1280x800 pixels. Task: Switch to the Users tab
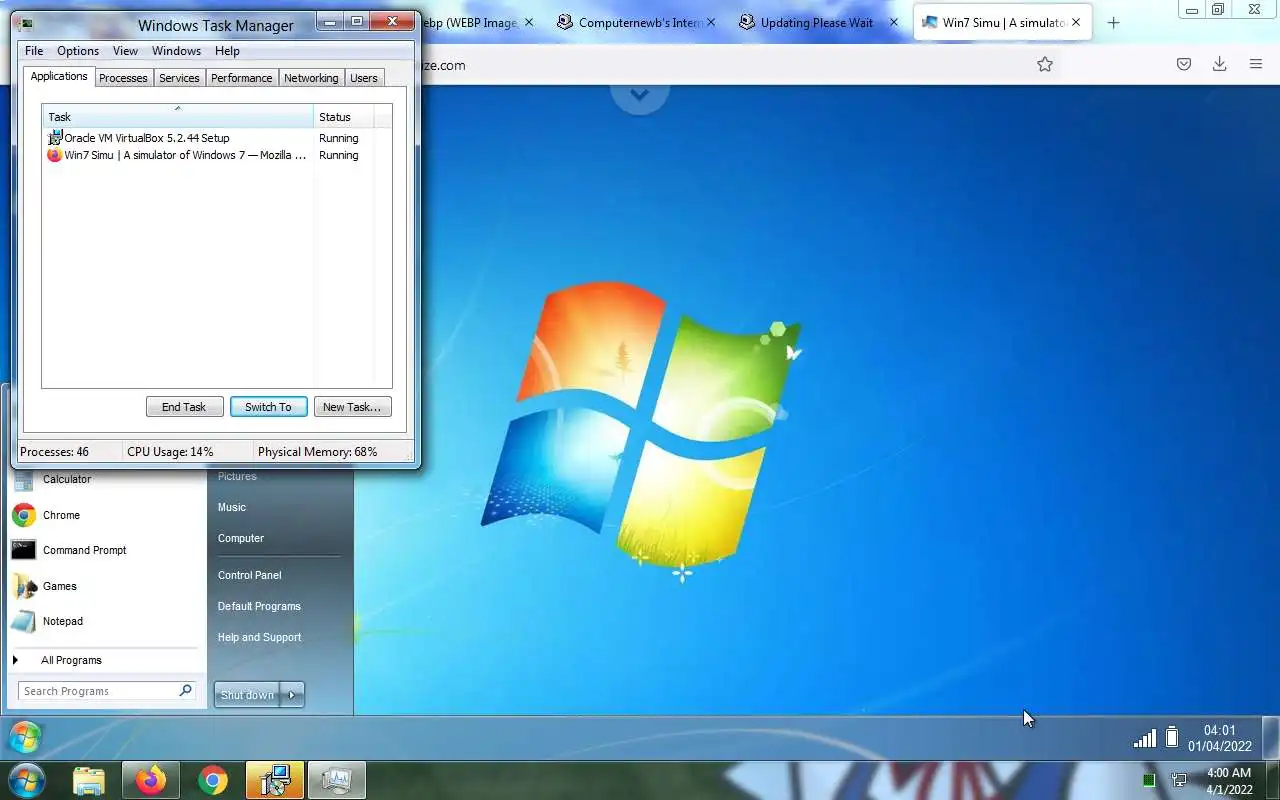pyautogui.click(x=364, y=78)
